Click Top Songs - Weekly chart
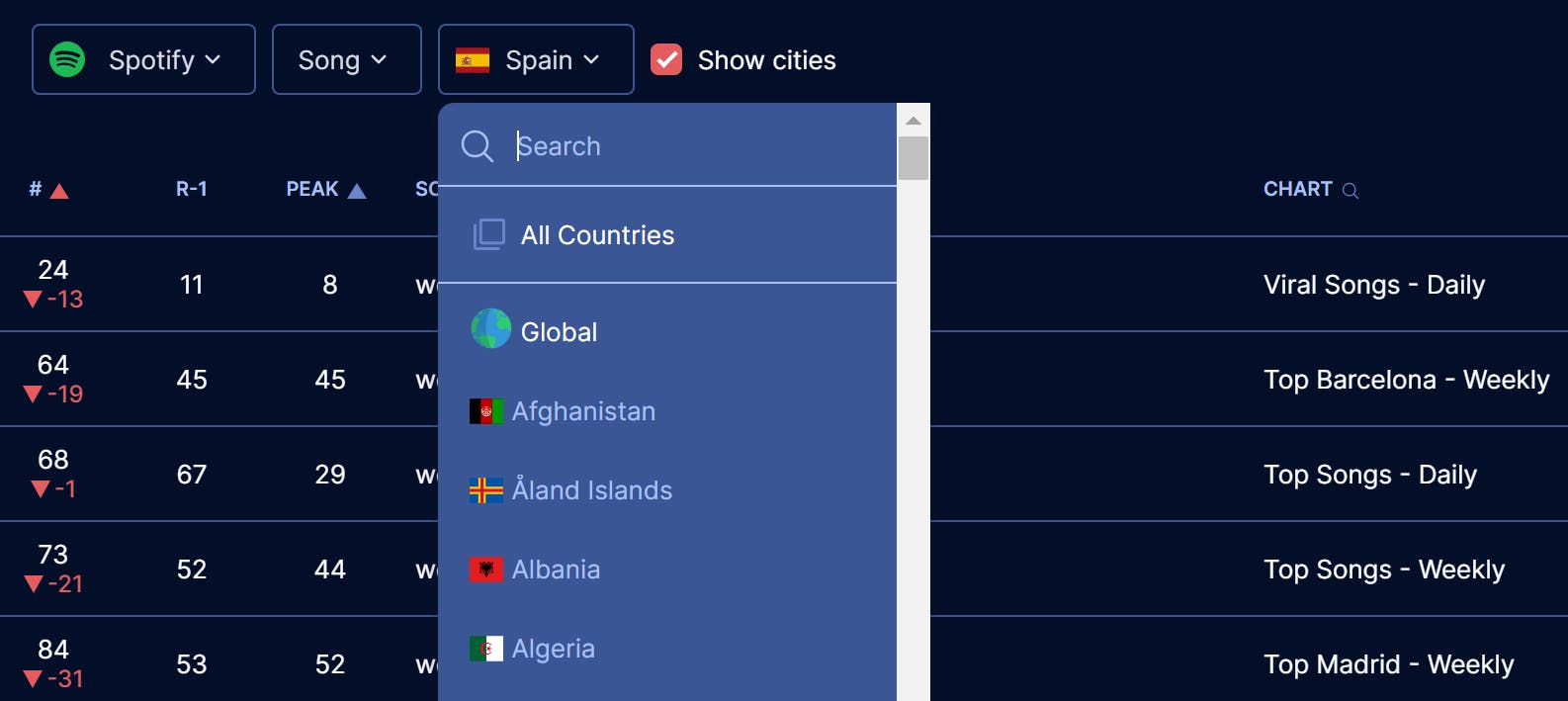The image size is (1568, 701). [x=1384, y=570]
